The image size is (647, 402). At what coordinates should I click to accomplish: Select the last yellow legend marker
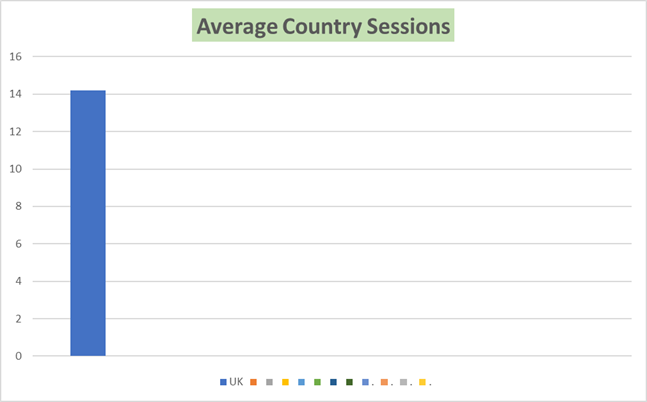(422, 382)
